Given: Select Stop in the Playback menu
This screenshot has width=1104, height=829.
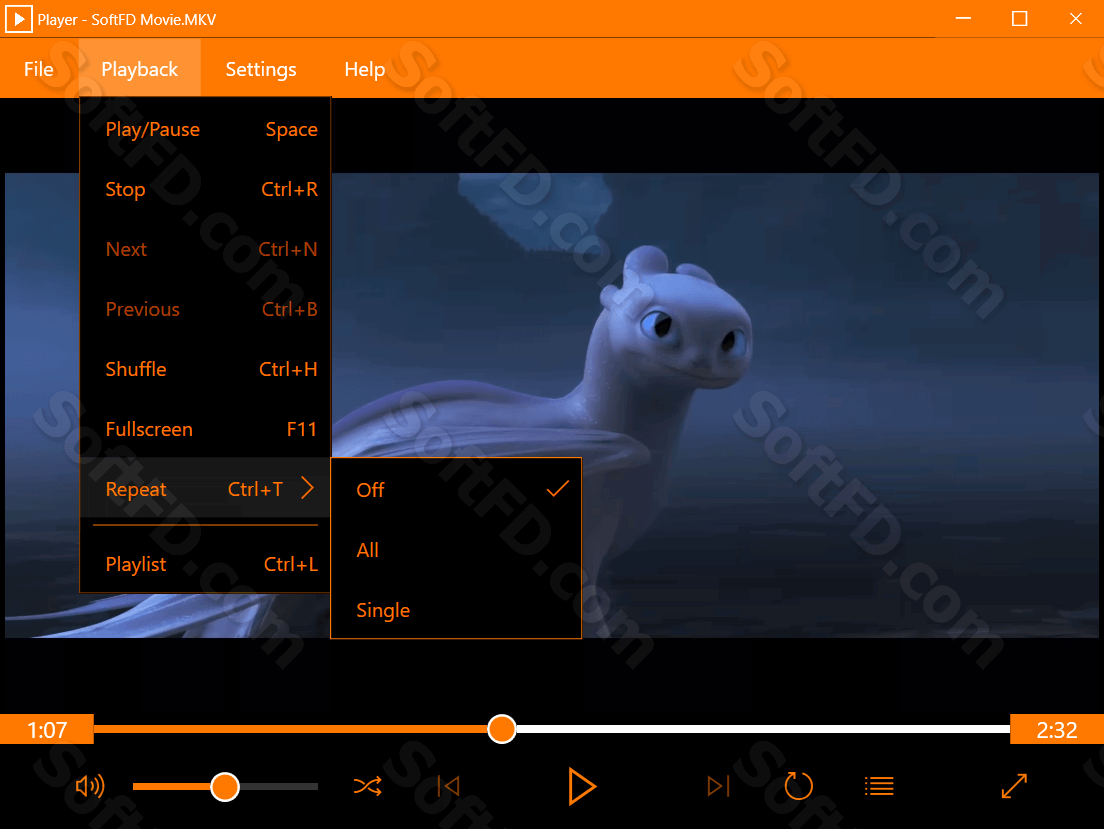Looking at the screenshot, I should [x=206, y=189].
